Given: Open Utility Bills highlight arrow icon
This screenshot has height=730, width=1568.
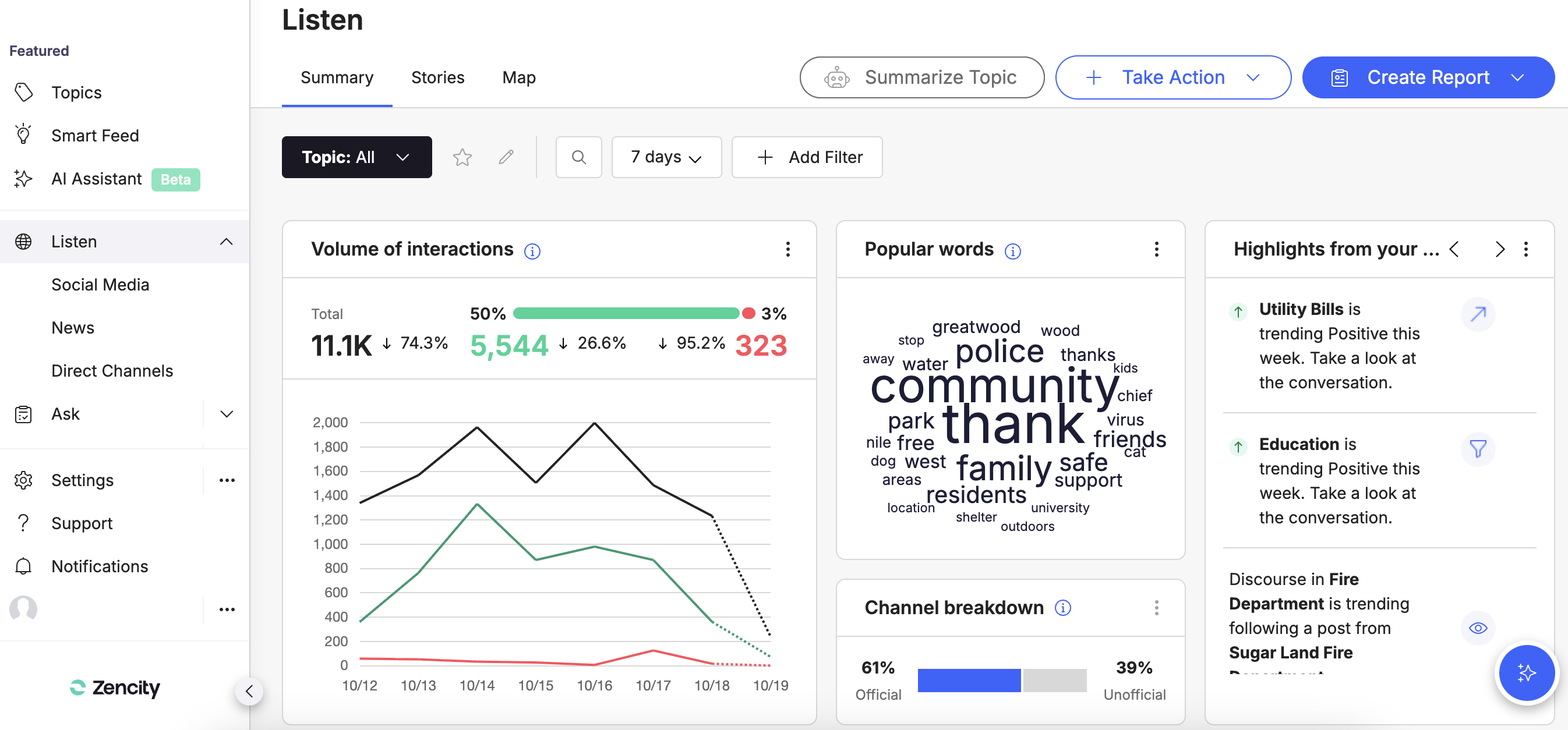Looking at the screenshot, I should [1477, 314].
